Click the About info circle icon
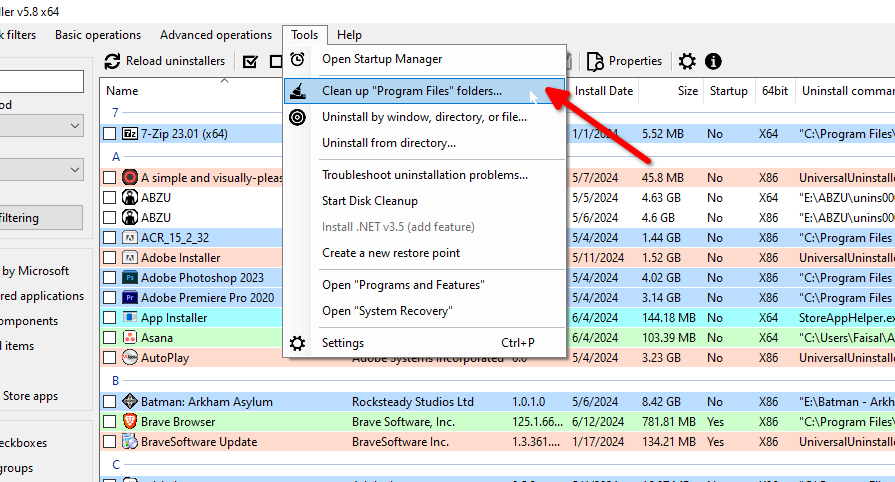 tap(713, 61)
